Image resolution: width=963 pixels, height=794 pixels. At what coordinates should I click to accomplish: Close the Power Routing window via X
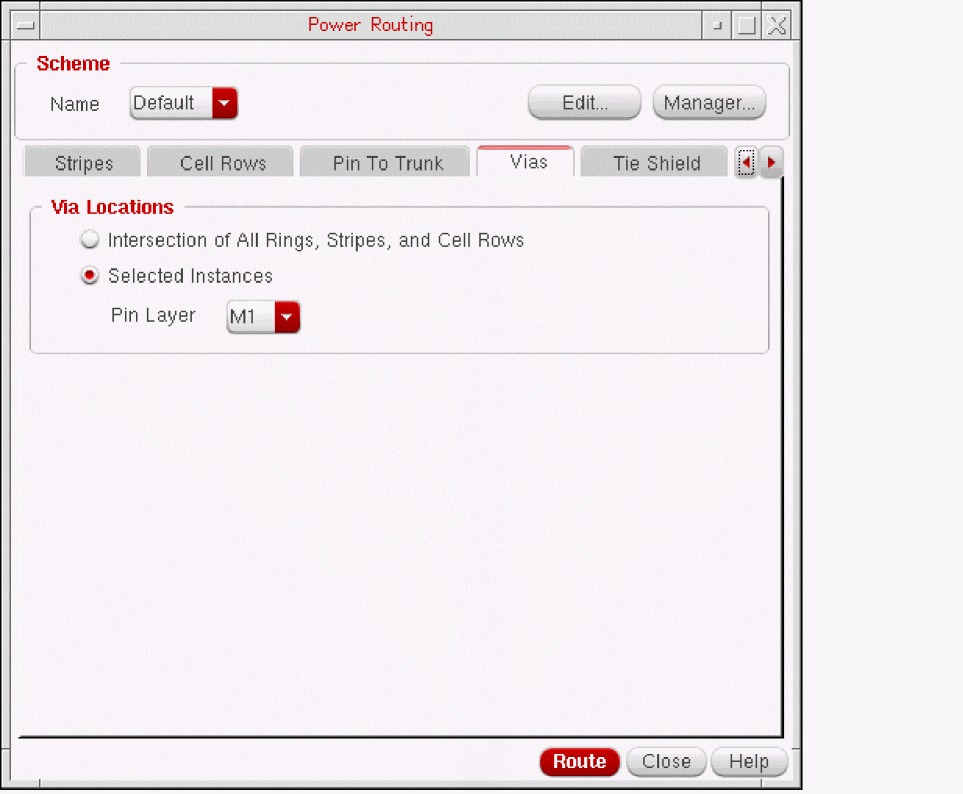click(777, 26)
